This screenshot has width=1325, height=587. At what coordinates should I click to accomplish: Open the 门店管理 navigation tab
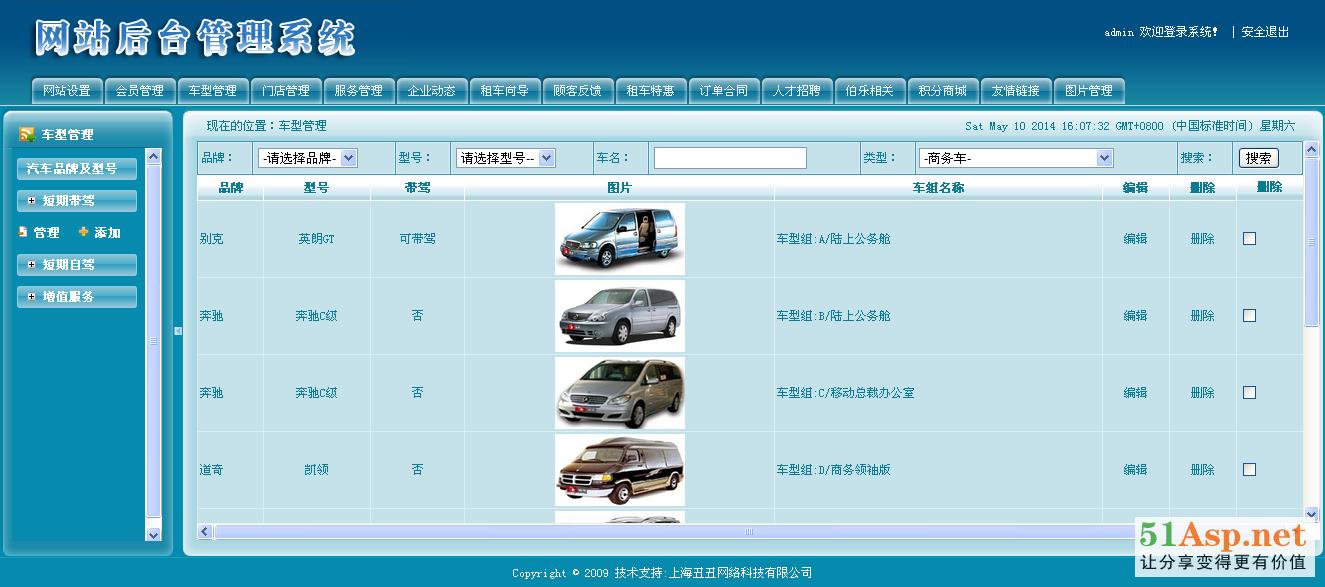point(285,91)
